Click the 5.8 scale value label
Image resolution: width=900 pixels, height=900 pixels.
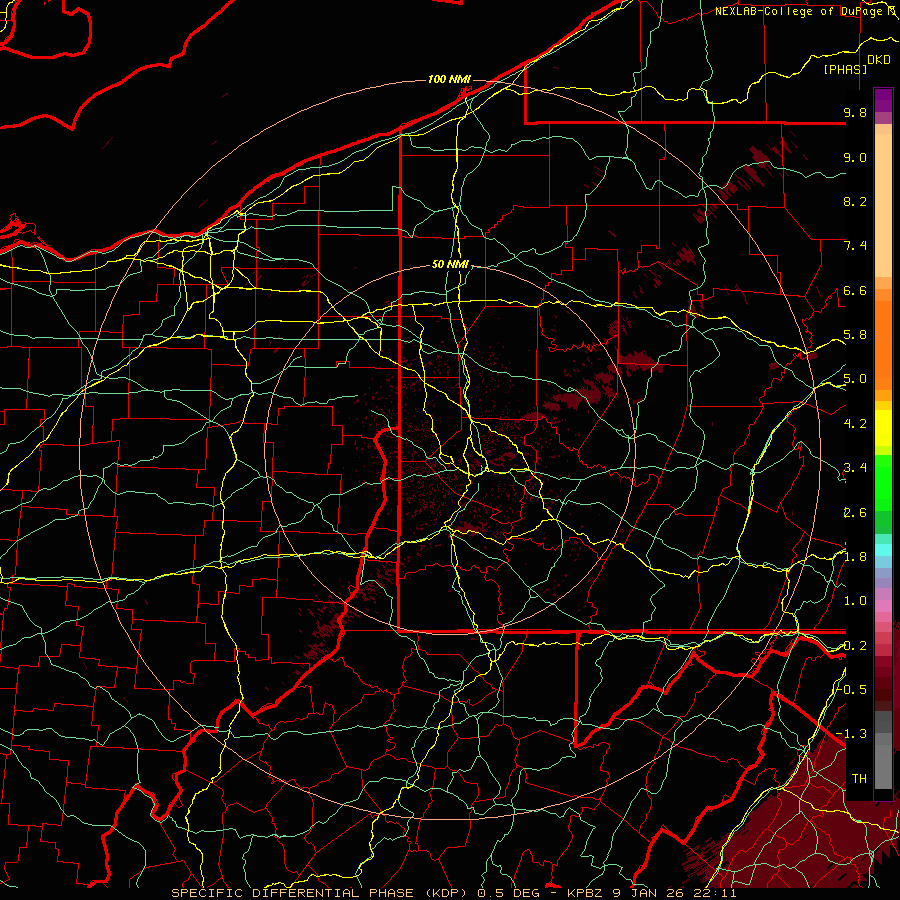(855, 335)
